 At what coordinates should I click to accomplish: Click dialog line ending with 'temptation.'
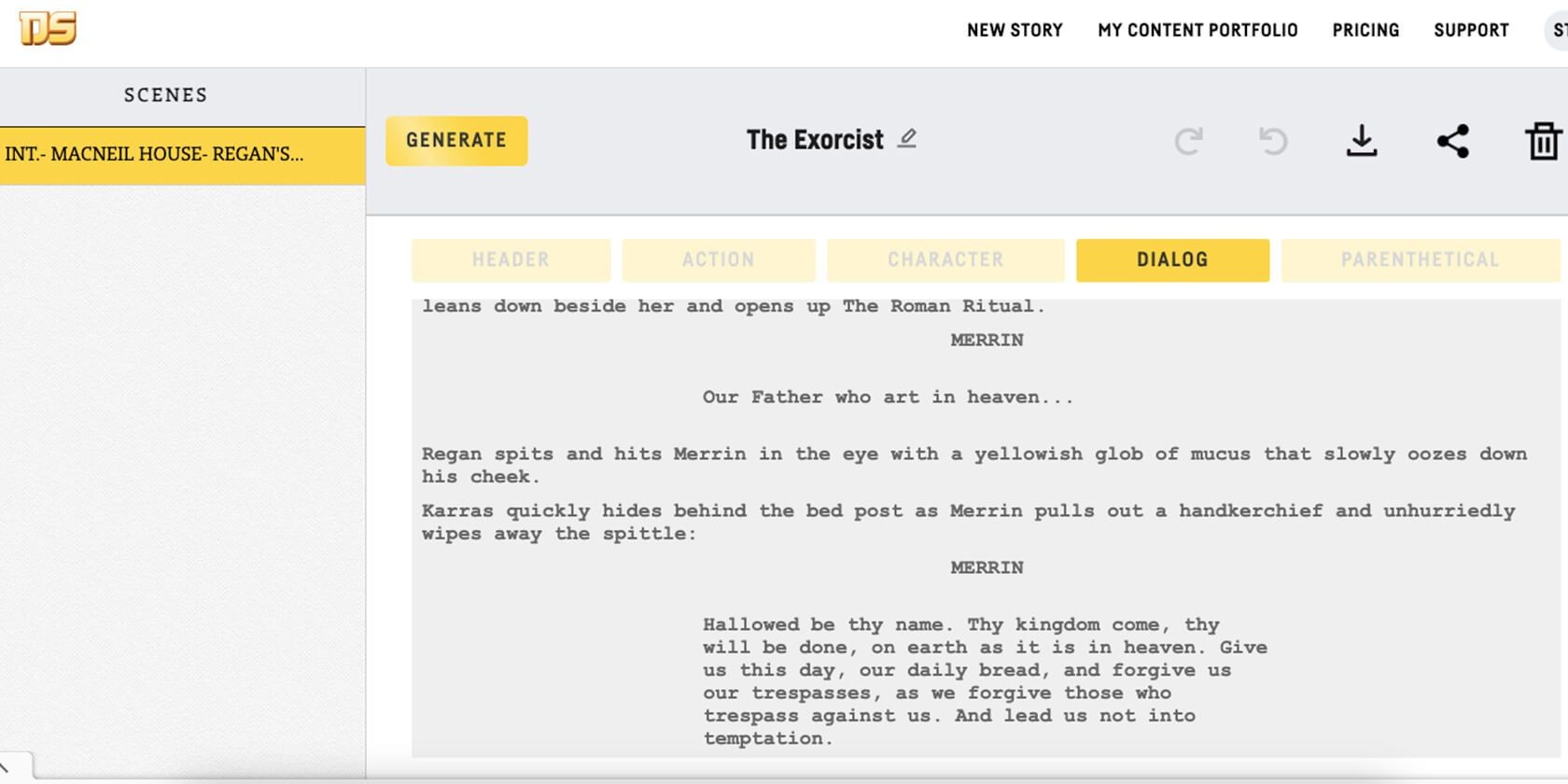(767, 738)
